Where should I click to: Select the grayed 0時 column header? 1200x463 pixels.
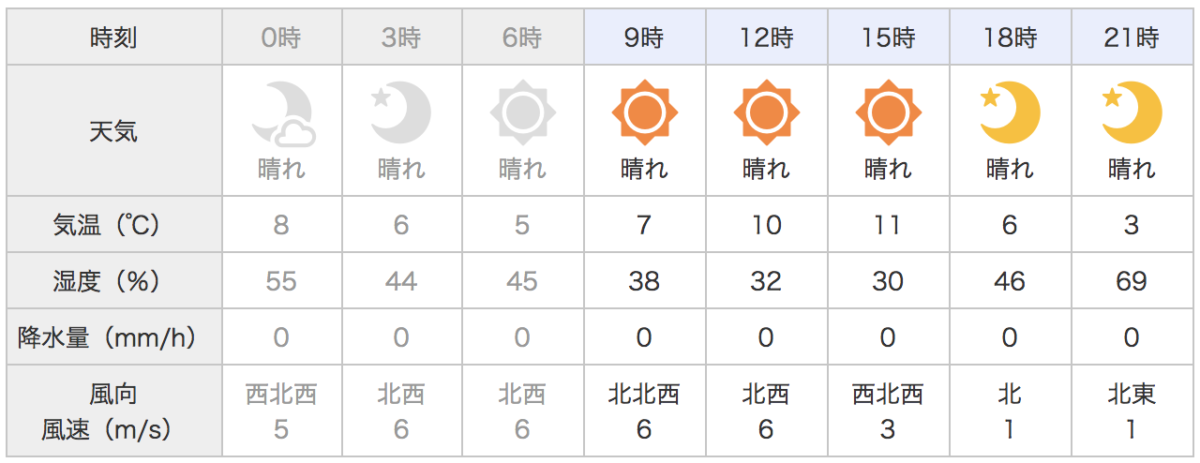(281, 39)
